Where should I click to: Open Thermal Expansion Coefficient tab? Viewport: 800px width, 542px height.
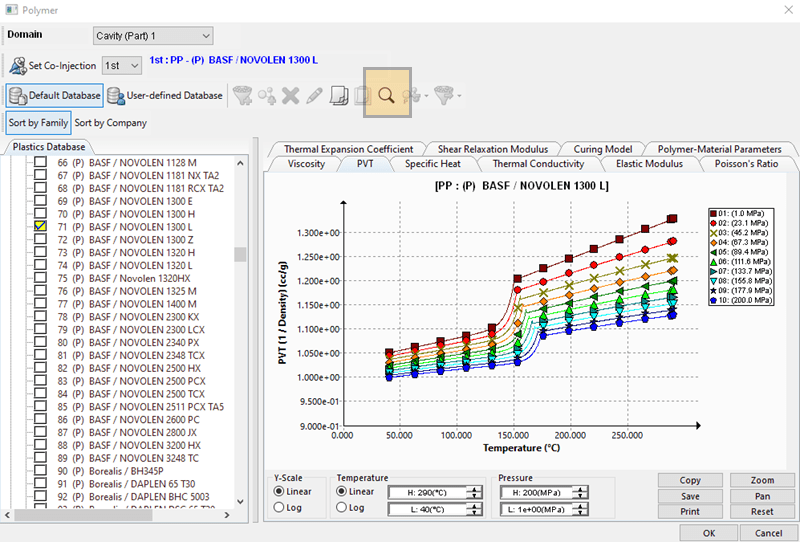coord(348,149)
